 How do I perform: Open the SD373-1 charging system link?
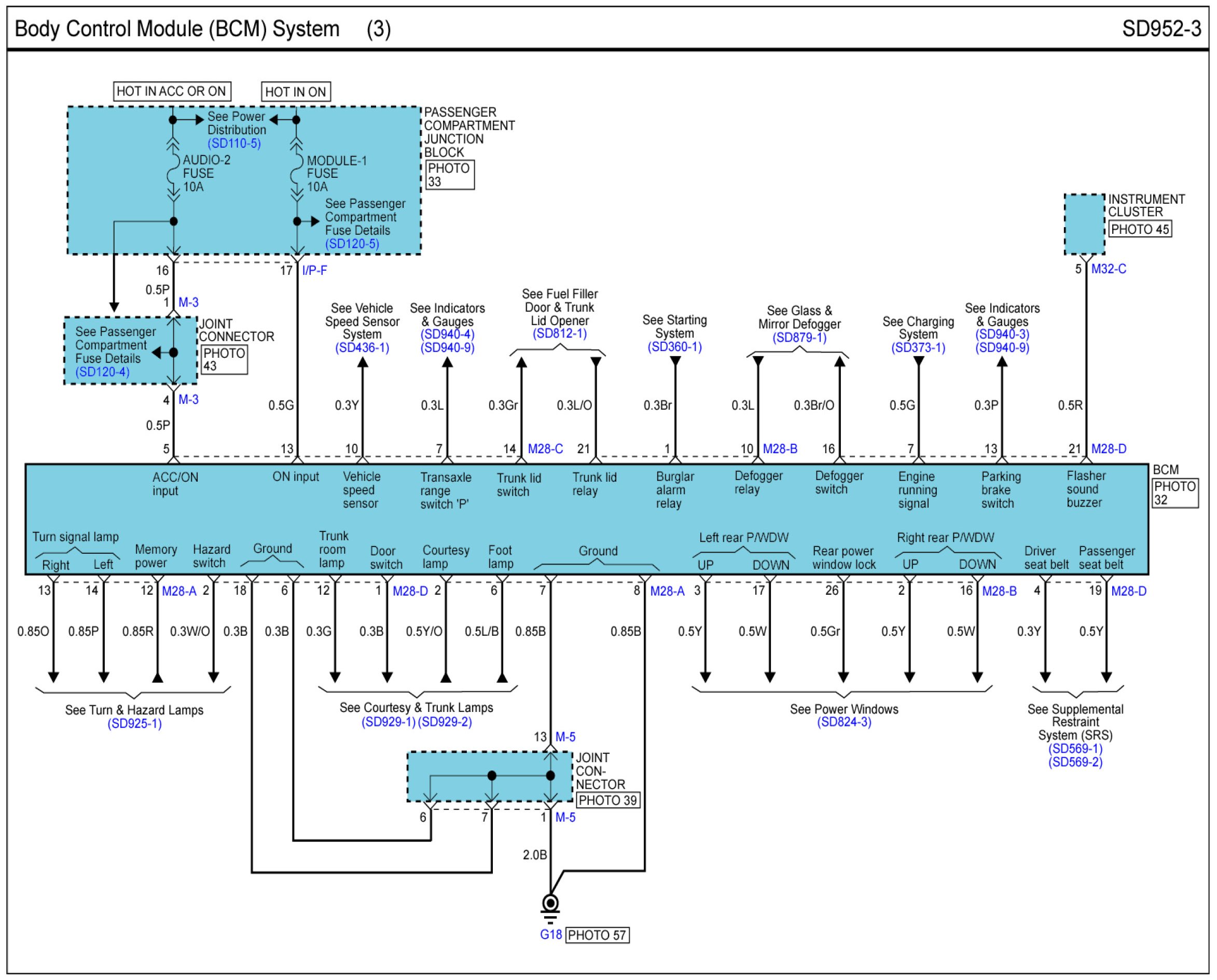918,348
